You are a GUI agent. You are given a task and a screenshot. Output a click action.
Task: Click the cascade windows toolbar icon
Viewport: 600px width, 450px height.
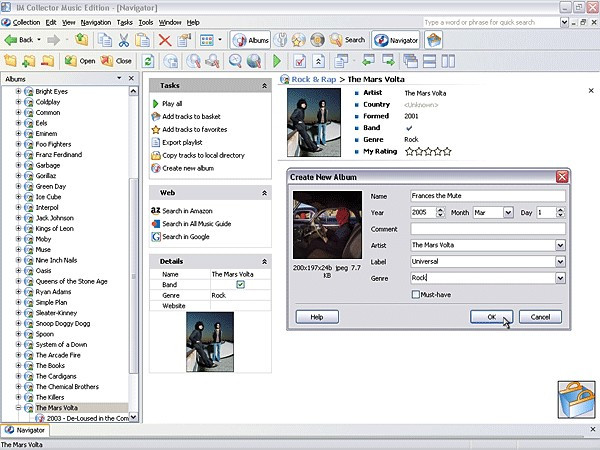click(410, 61)
